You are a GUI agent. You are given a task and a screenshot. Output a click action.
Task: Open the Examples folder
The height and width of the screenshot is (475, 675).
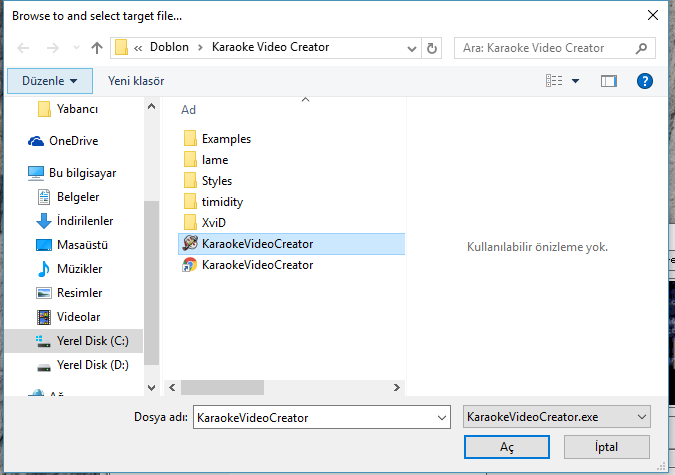226,139
